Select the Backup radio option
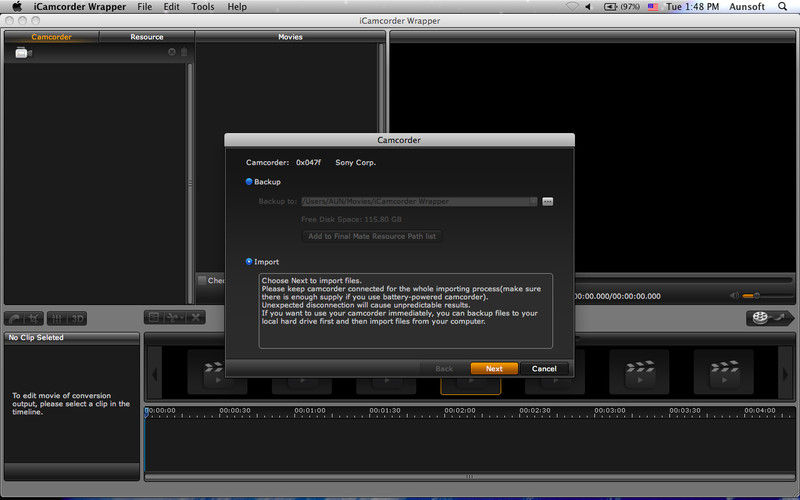The image size is (800, 500). pyautogui.click(x=249, y=182)
